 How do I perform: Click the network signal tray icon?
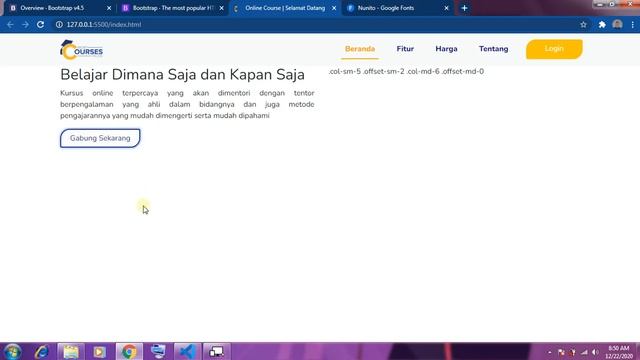pyautogui.click(x=584, y=352)
